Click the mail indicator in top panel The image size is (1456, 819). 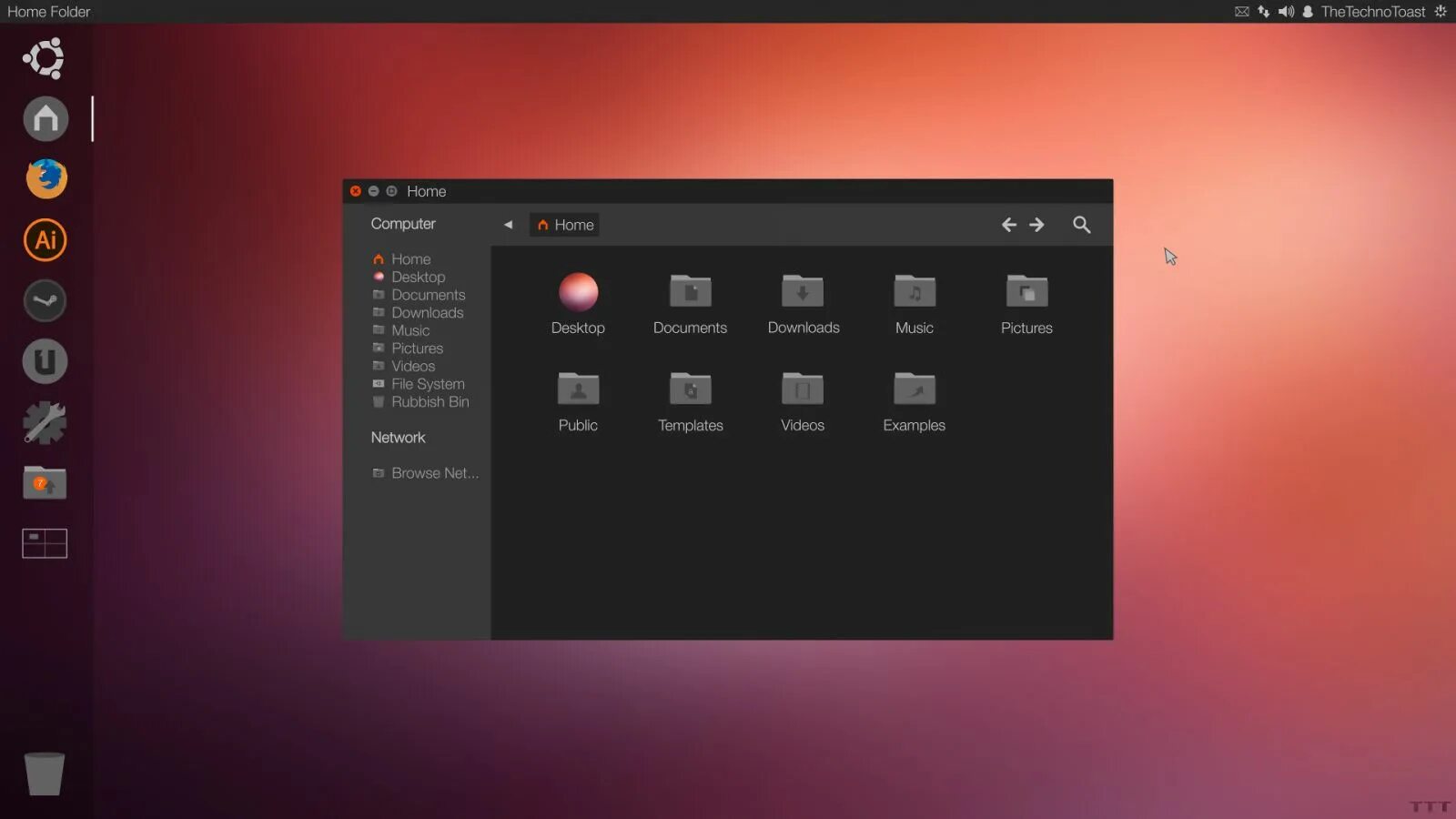coord(1241,12)
